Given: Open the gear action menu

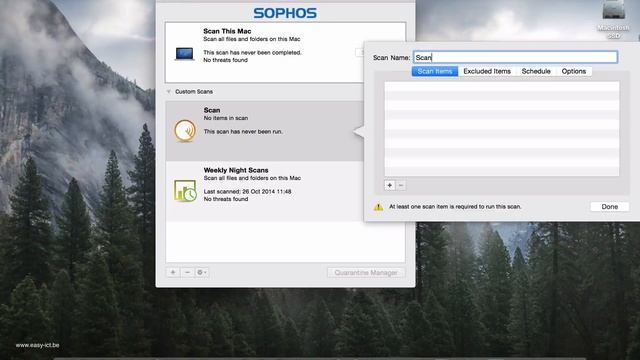Looking at the screenshot, I should coord(202,272).
